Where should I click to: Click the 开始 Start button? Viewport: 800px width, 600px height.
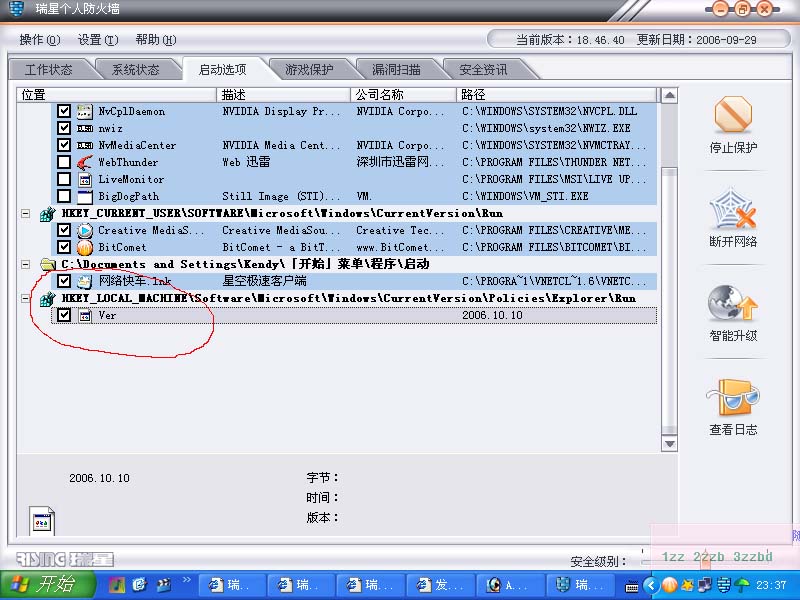(47, 585)
